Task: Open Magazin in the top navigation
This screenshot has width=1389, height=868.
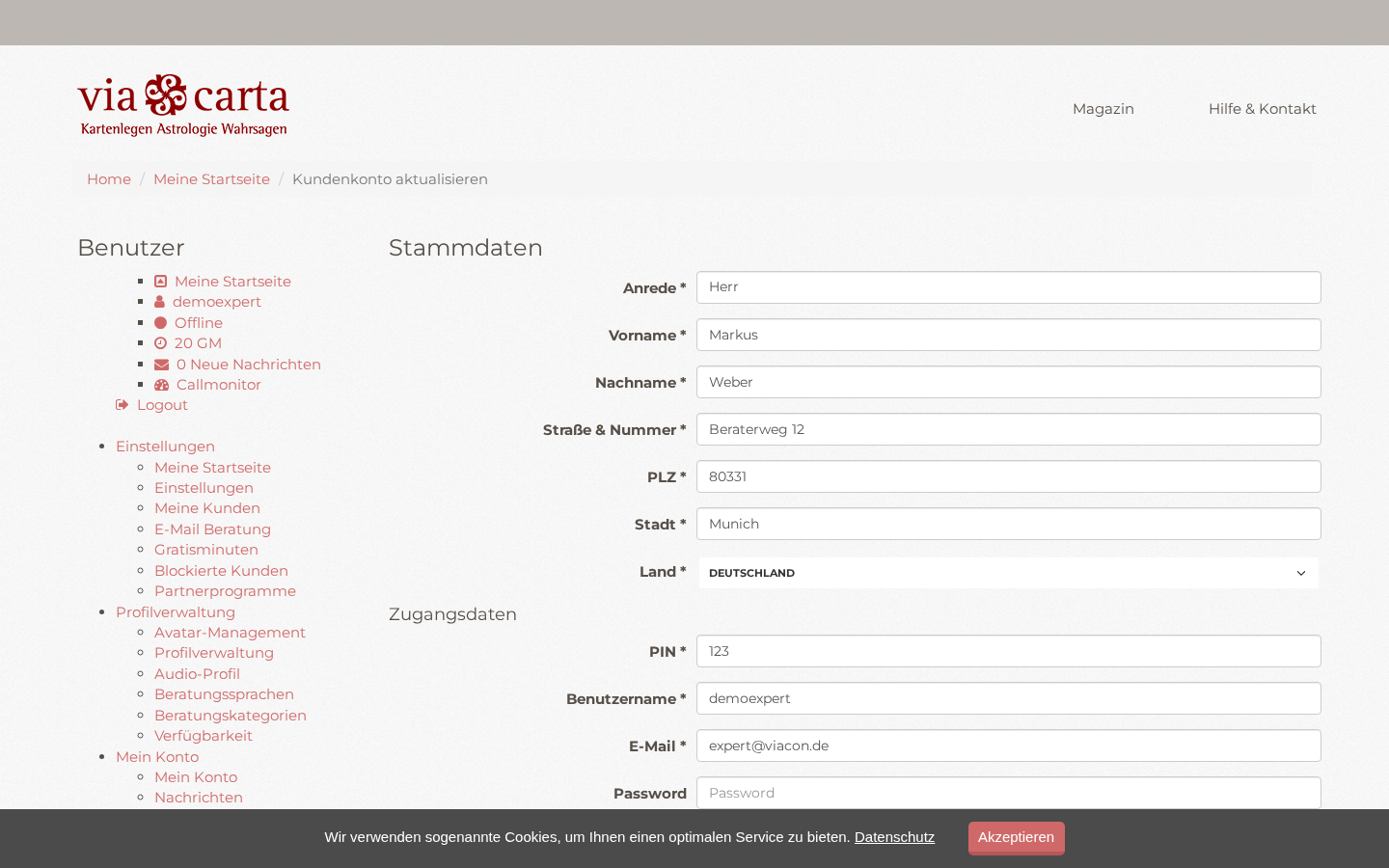Action: pyautogui.click(x=1103, y=109)
